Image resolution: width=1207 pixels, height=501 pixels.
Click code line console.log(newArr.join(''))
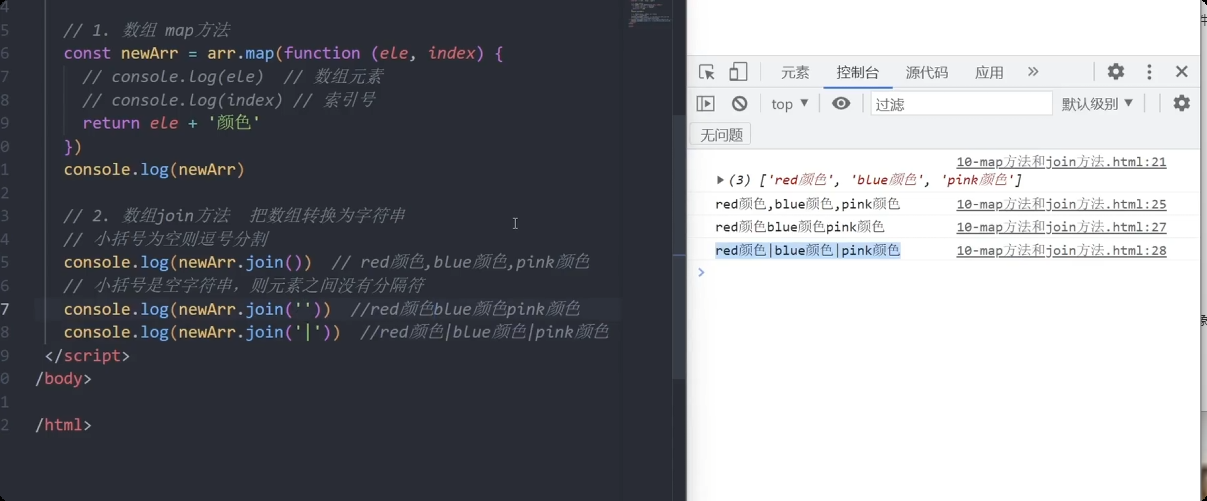coord(197,309)
